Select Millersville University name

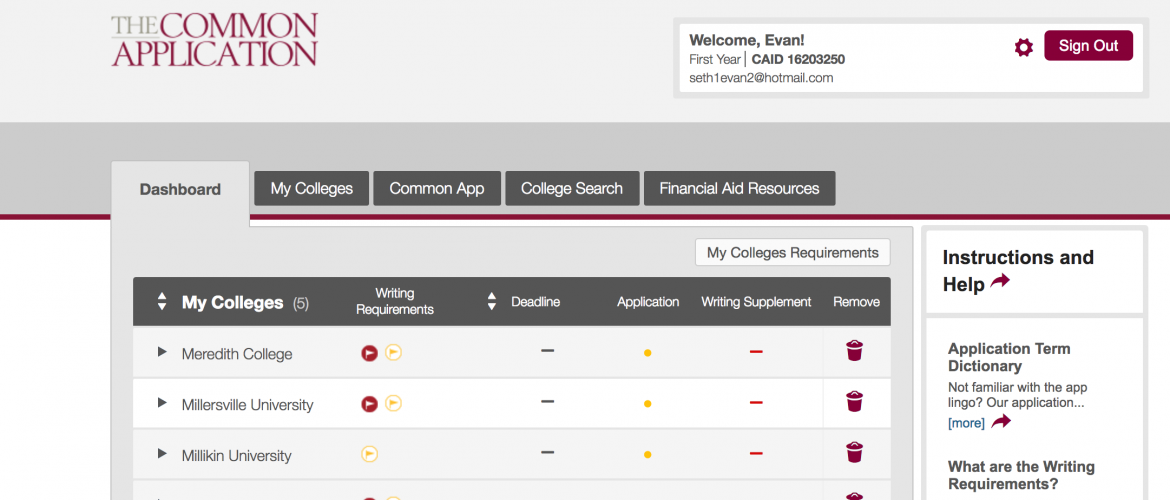(x=247, y=404)
